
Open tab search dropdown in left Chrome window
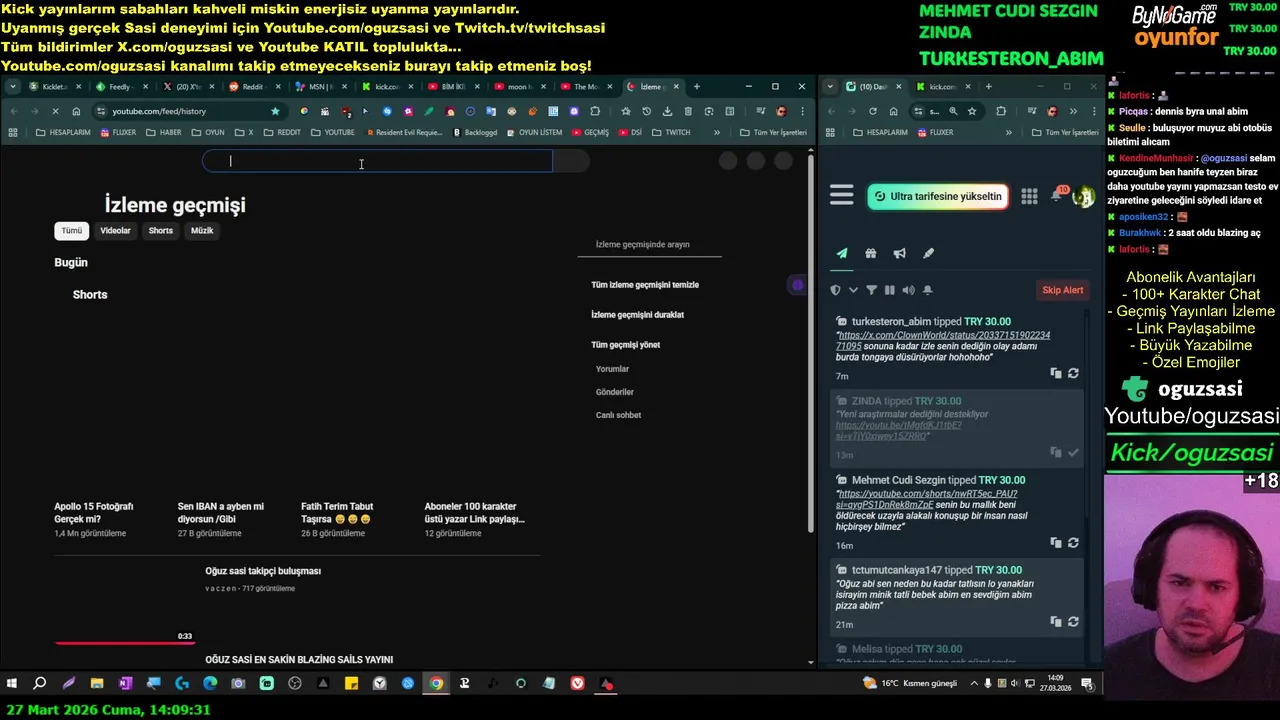[12, 87]
